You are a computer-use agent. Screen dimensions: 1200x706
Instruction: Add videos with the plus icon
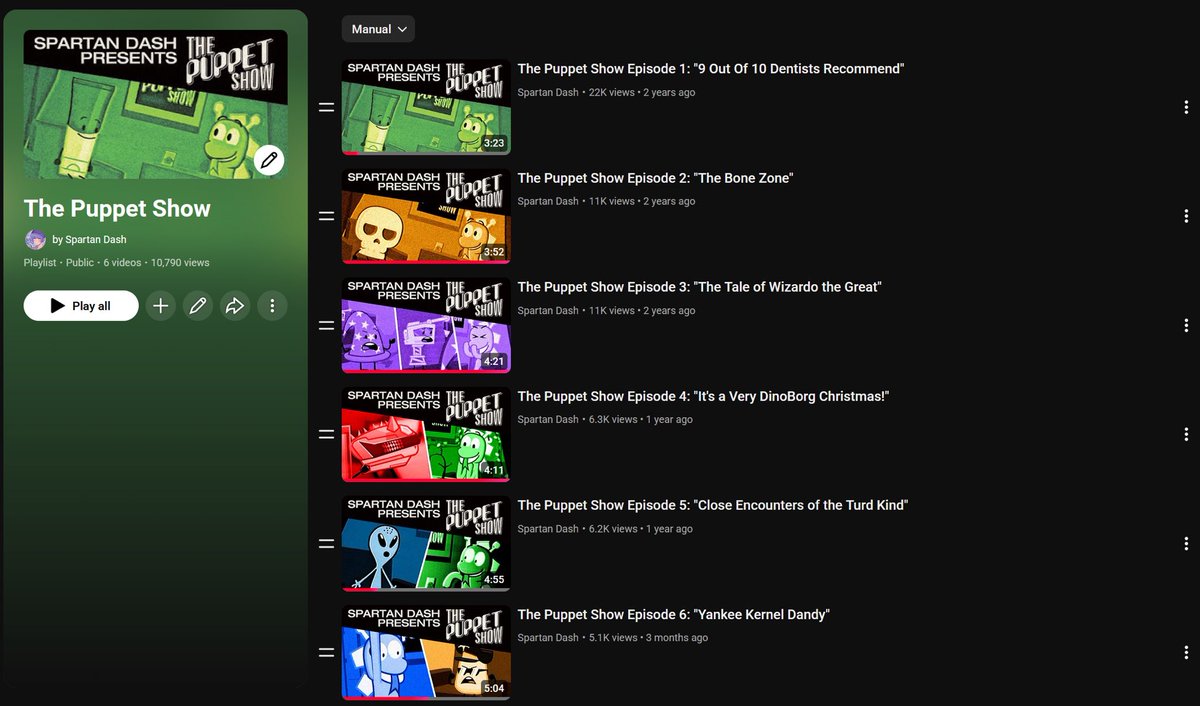(x=160, y=306)
